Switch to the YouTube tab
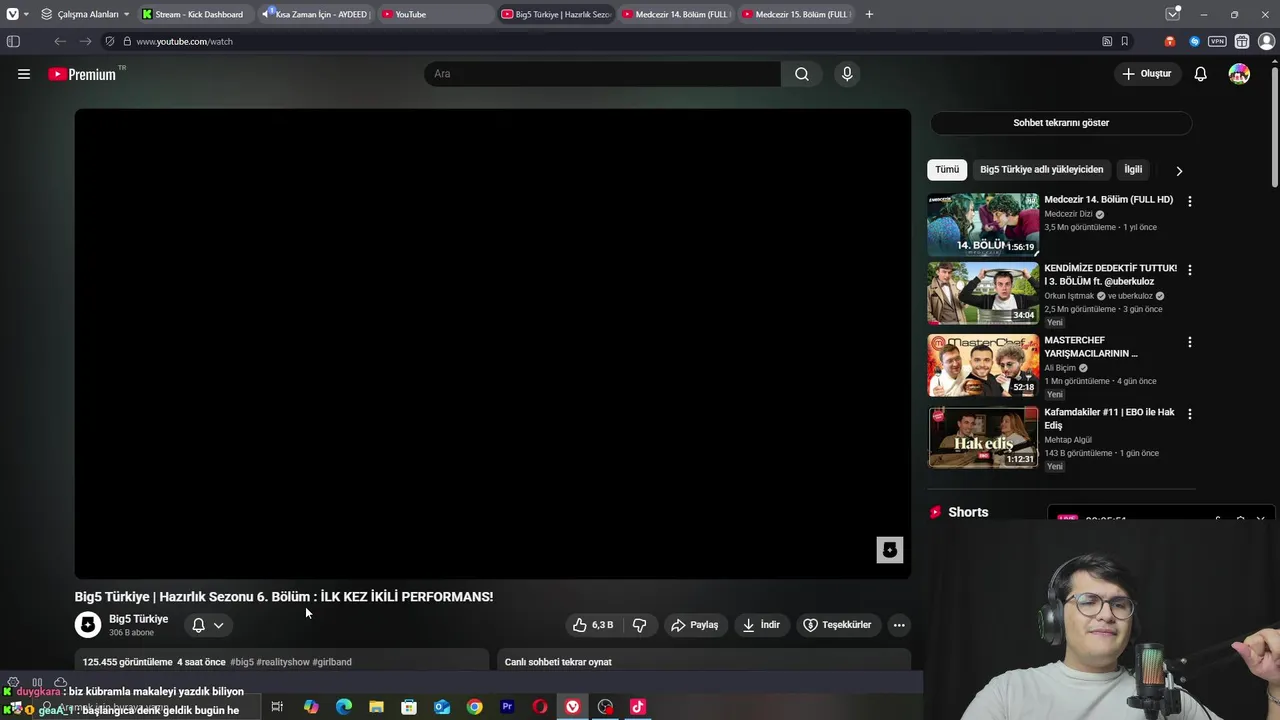Image resolution: width=1280 pixels, height=720 pixels. pyautogui.click(x=436, y=14)
